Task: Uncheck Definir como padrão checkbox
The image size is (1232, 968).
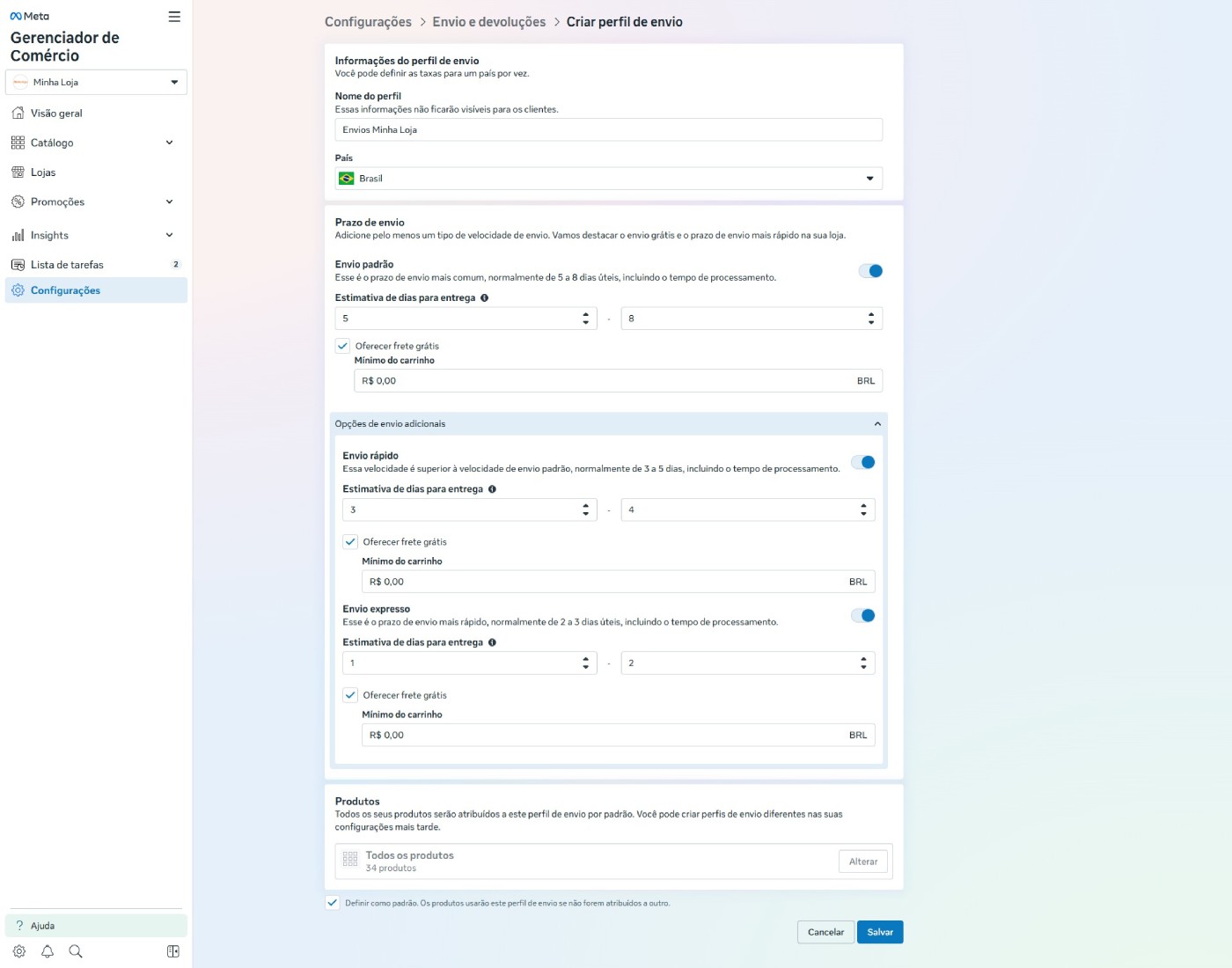Action: coord(333,903)
